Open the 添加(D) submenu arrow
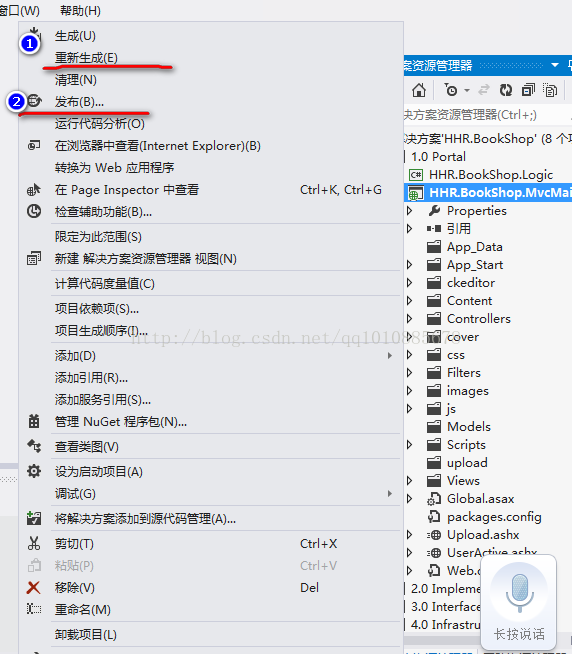The width and height of the screenshot is (572, 654). coord(390,355)
